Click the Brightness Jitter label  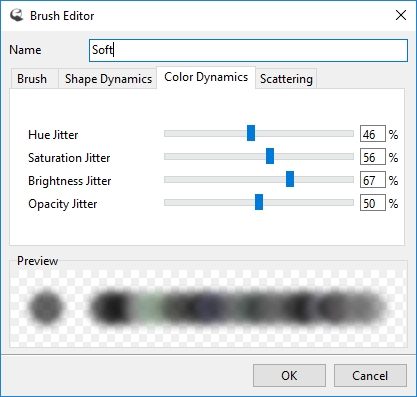pos(70,181)
